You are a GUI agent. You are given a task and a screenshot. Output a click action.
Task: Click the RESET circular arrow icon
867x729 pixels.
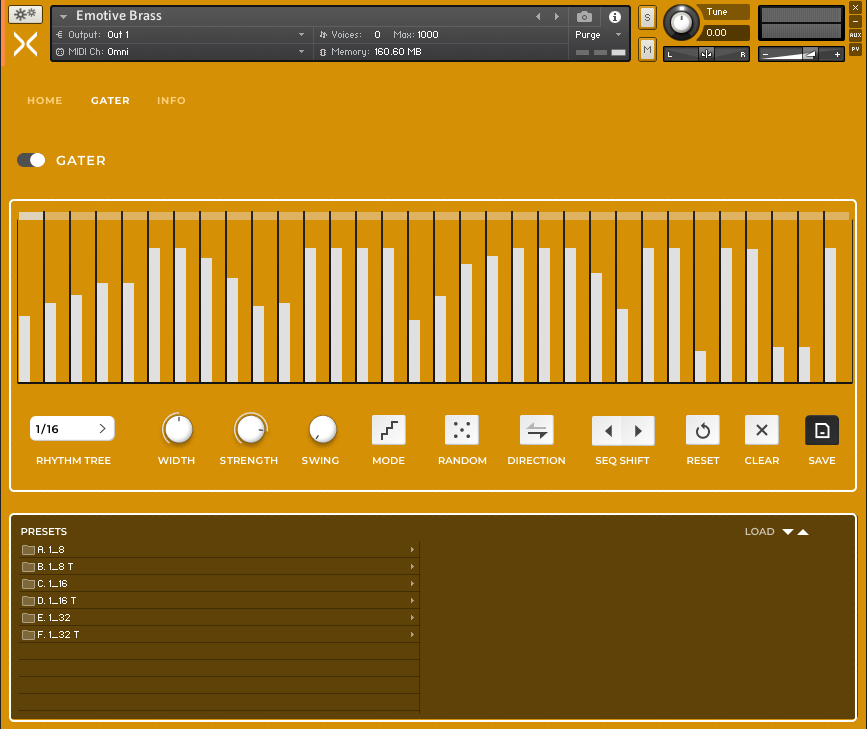703,430
